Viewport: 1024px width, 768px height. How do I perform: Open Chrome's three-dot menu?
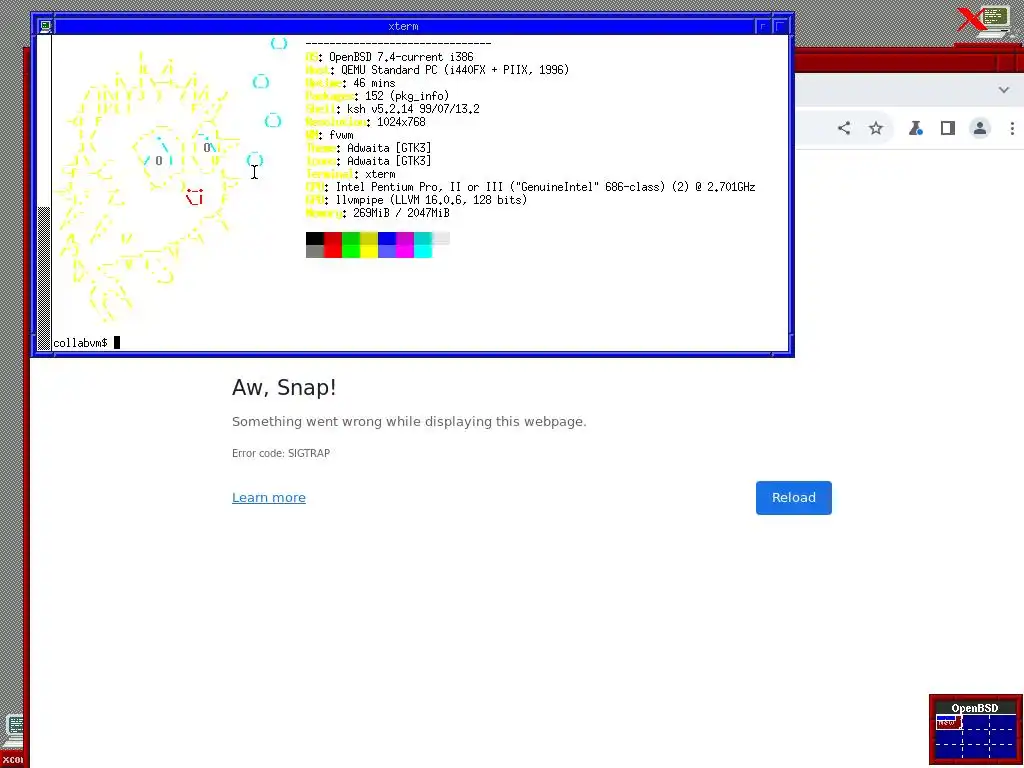(x=1012, y=128)
